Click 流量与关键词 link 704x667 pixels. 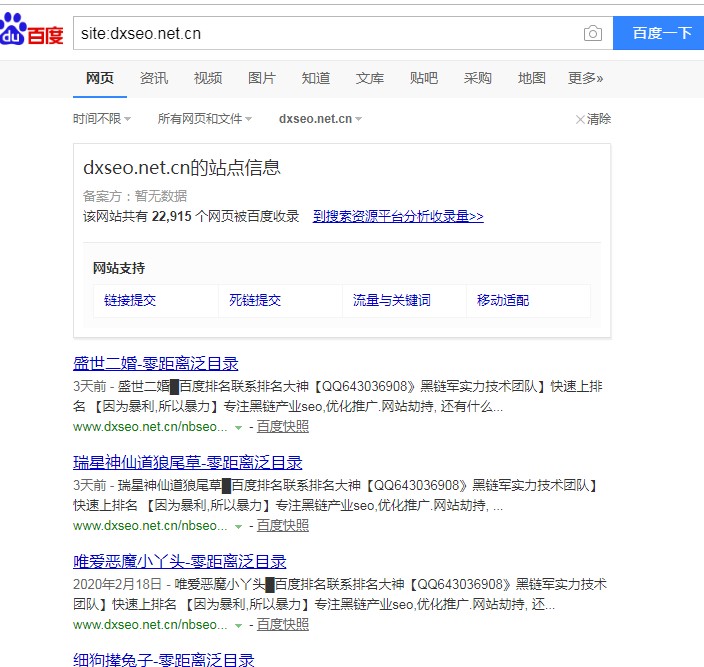click(x=391, y=300)
